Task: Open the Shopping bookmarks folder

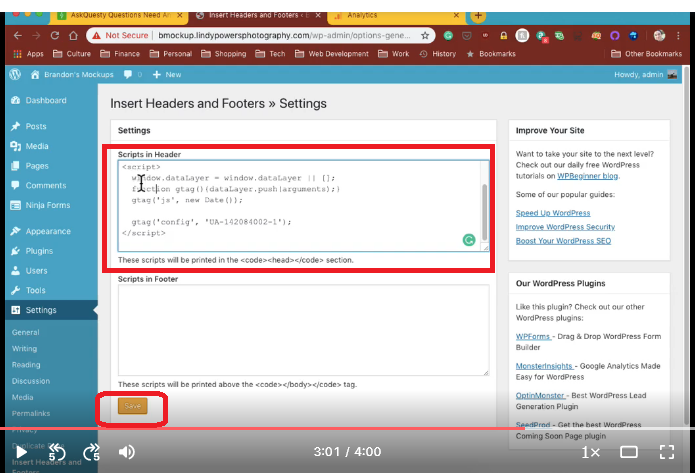Action: (223, 54)
